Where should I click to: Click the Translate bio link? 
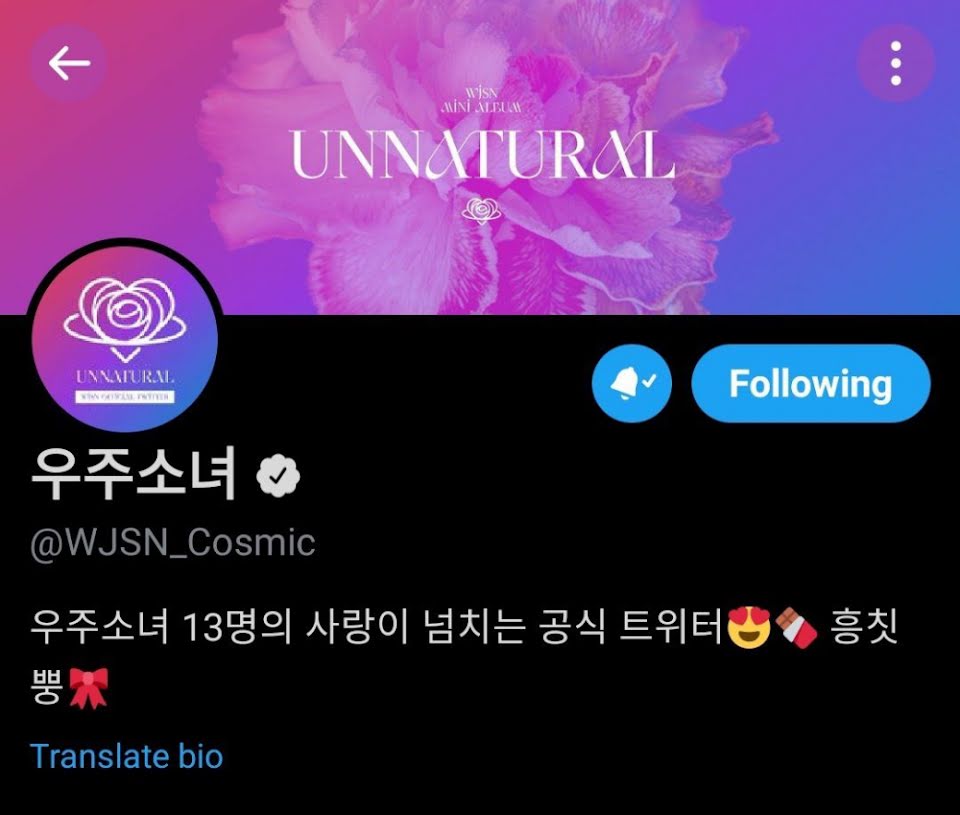pyautogui.click(x=126, y=756)
